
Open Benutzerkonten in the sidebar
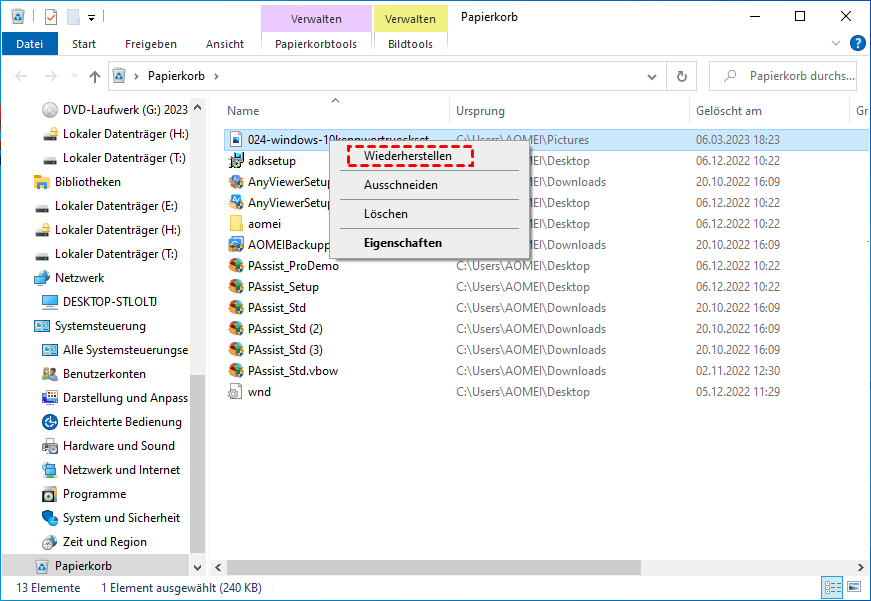click(x=104, y=374)
